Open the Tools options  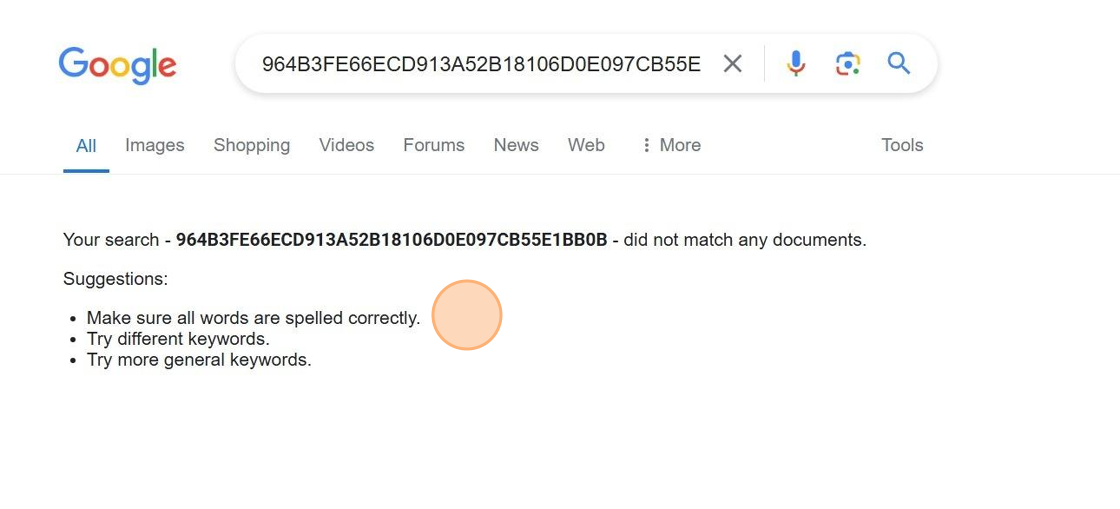[x=902, y=145]
